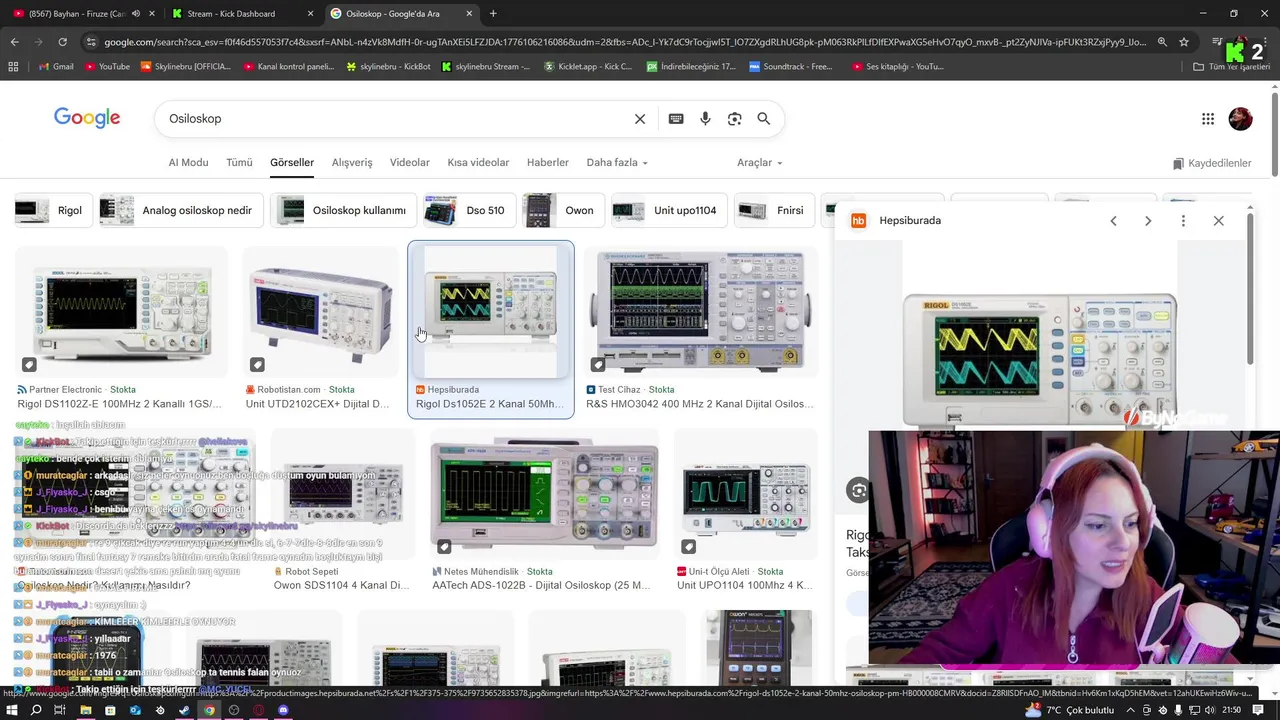This screenshot has width=1280, height=720.
Task: Filter by Owon chip
Action: coord(563,210)
